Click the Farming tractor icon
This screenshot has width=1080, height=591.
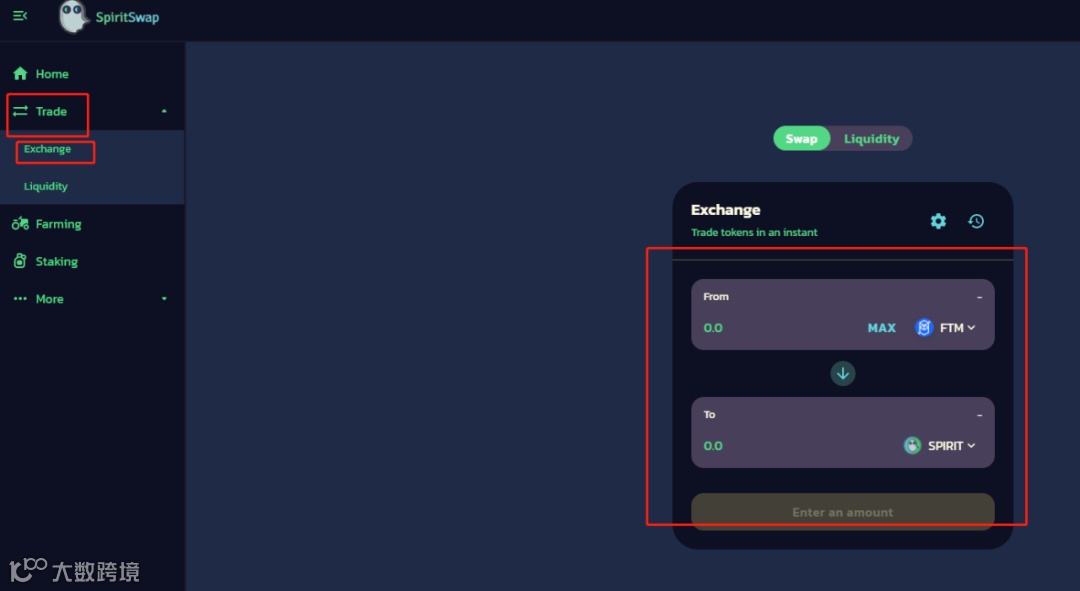click(x=20, y=224)
